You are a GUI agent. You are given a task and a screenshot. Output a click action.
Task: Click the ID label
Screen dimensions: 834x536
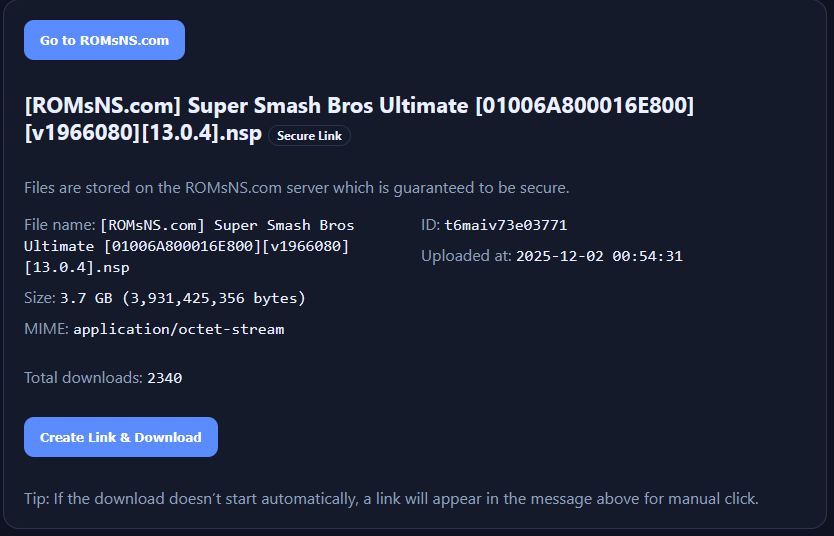(x=430, y=225)
